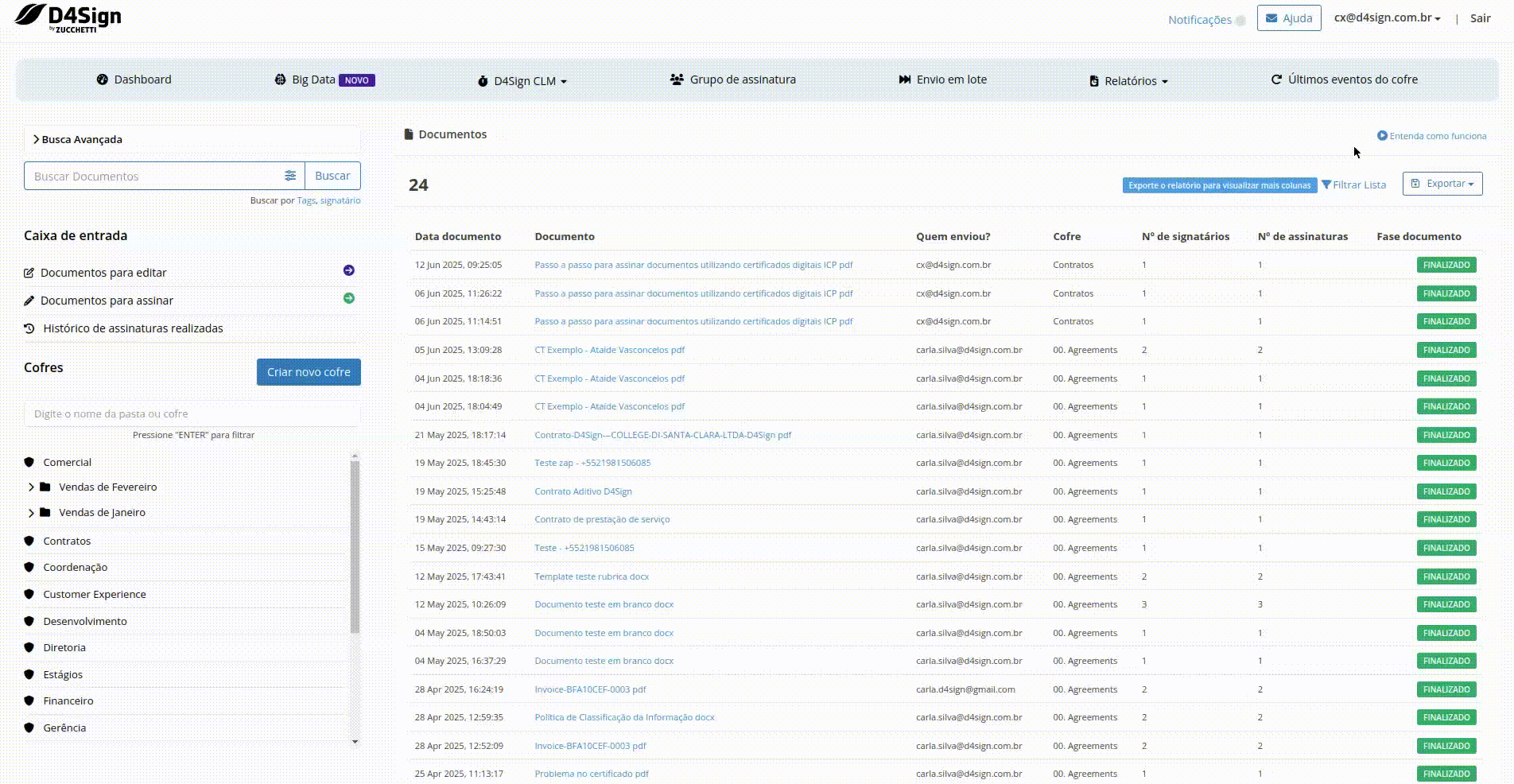The image size is (1514, 784).
Task: Select the Desenvolvimento vault
Action: click(x=85, y=621)
